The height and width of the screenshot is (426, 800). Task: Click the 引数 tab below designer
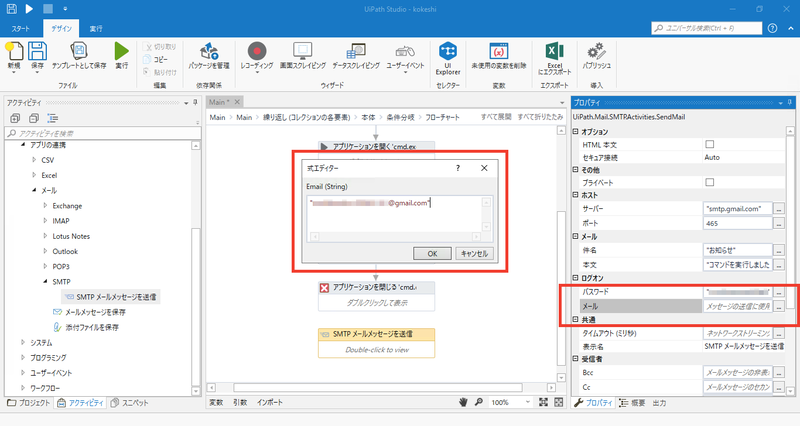[x=240, y=403]
